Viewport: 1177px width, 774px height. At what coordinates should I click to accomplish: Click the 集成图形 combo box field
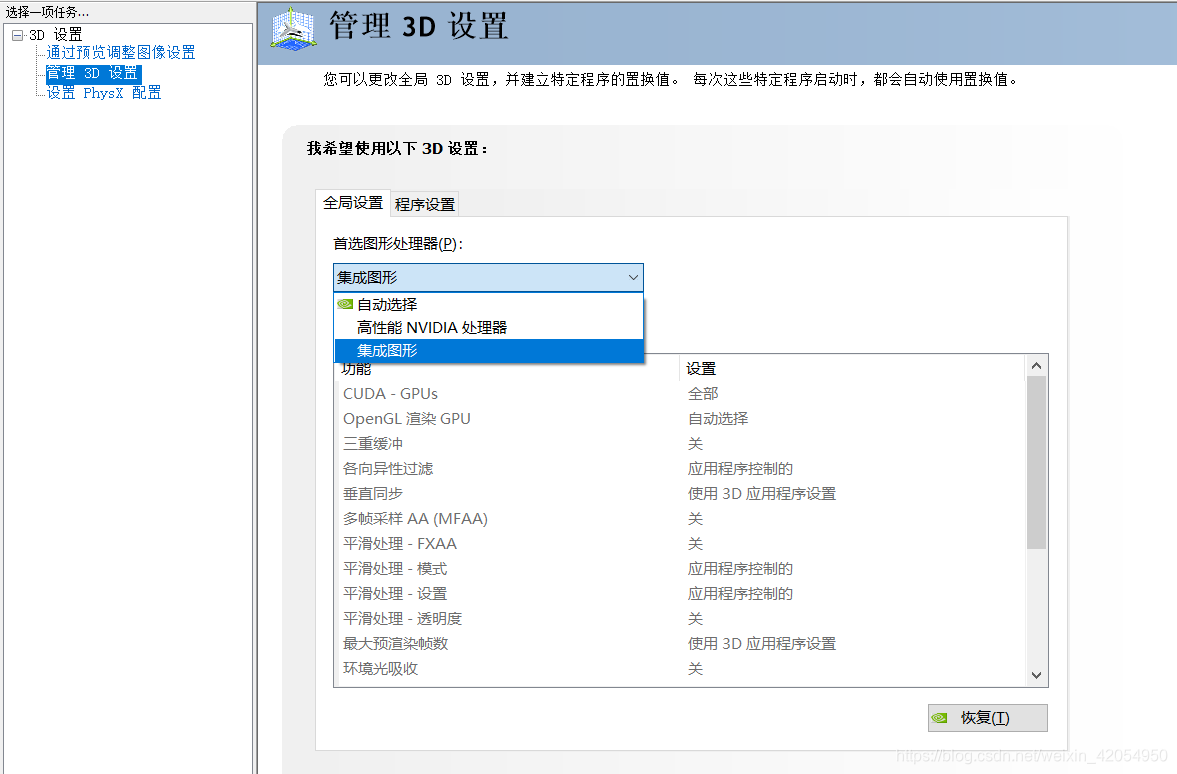(488, 278)
